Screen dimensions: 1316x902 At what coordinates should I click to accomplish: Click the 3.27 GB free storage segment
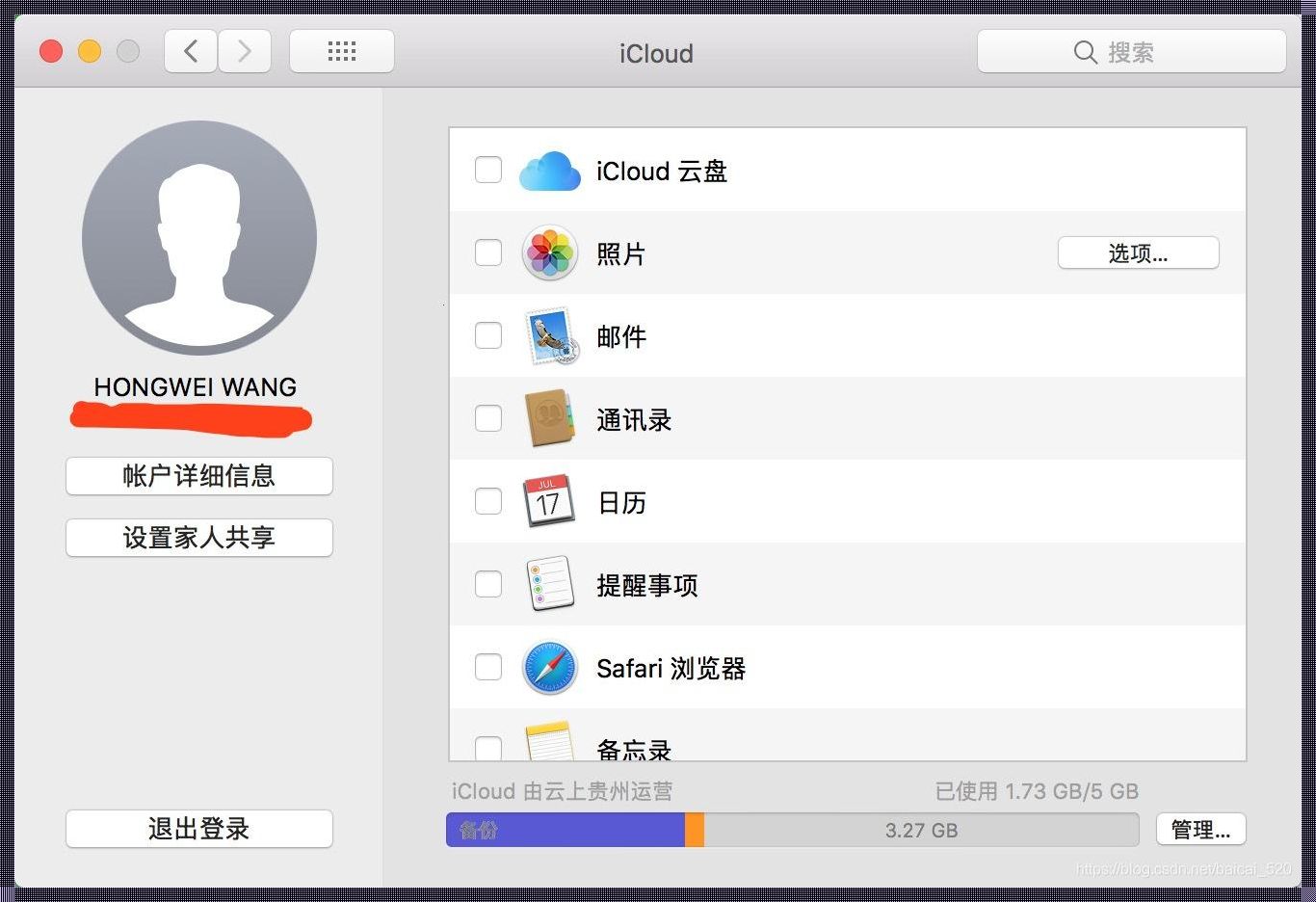tap(921, 830)
